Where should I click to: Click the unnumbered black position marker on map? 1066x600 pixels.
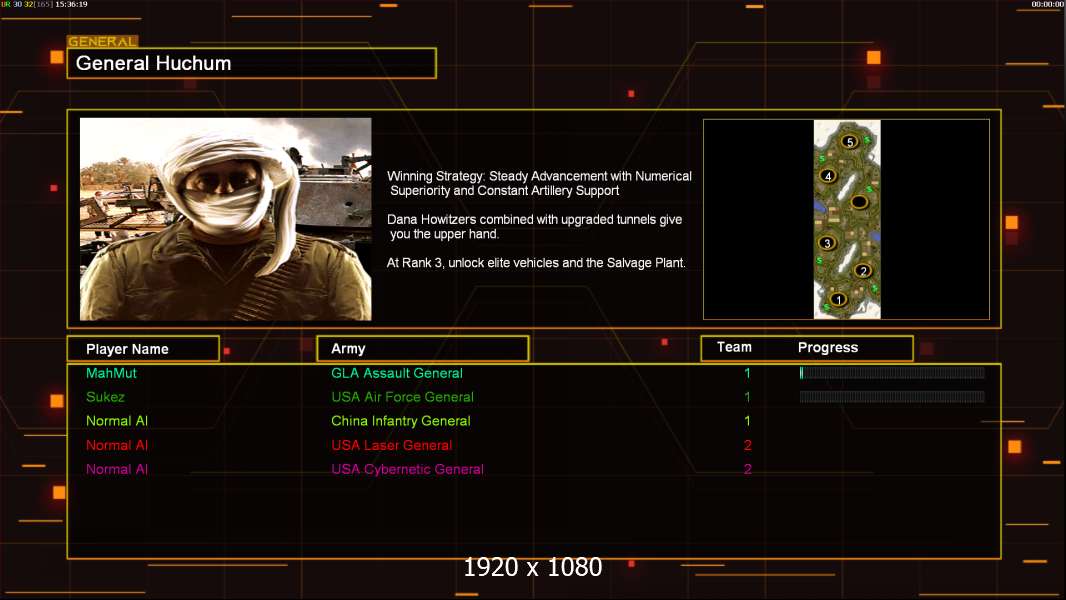tap(859, 202)
